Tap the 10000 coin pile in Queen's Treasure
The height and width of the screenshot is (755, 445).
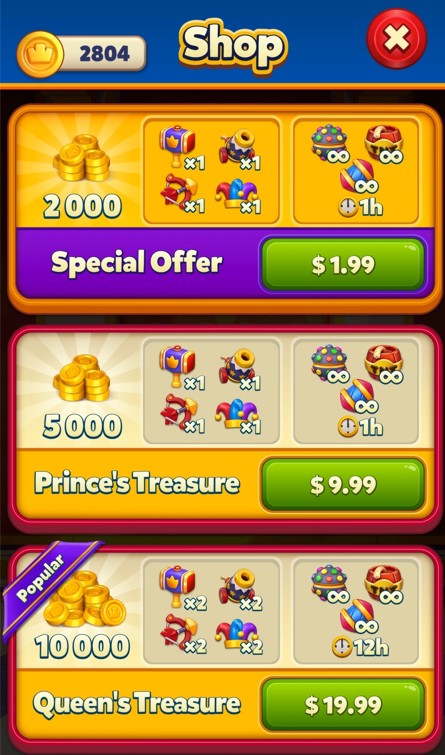tap(85, 599)
